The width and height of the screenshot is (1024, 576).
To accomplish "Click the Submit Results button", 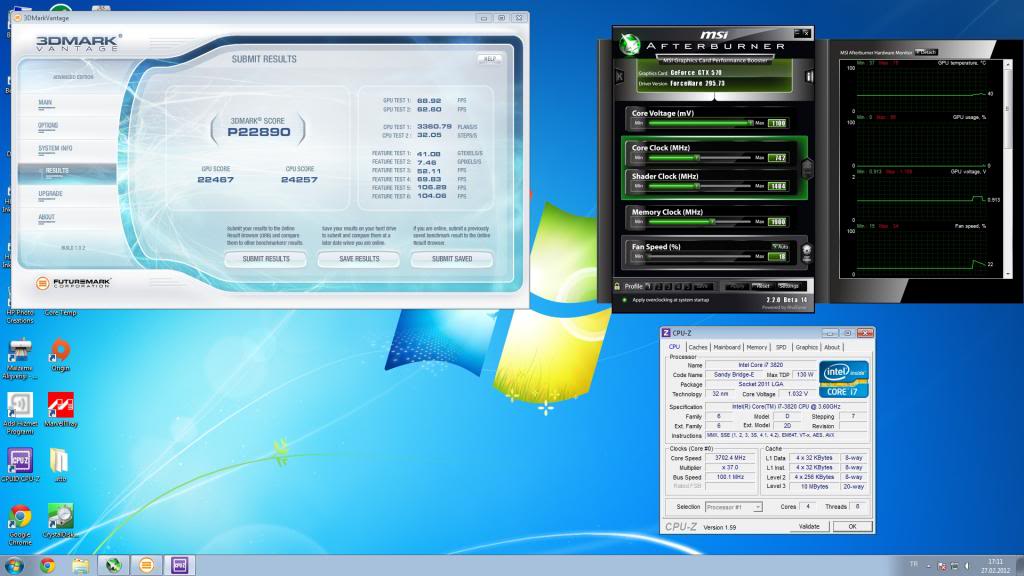I will coord(266,259).
